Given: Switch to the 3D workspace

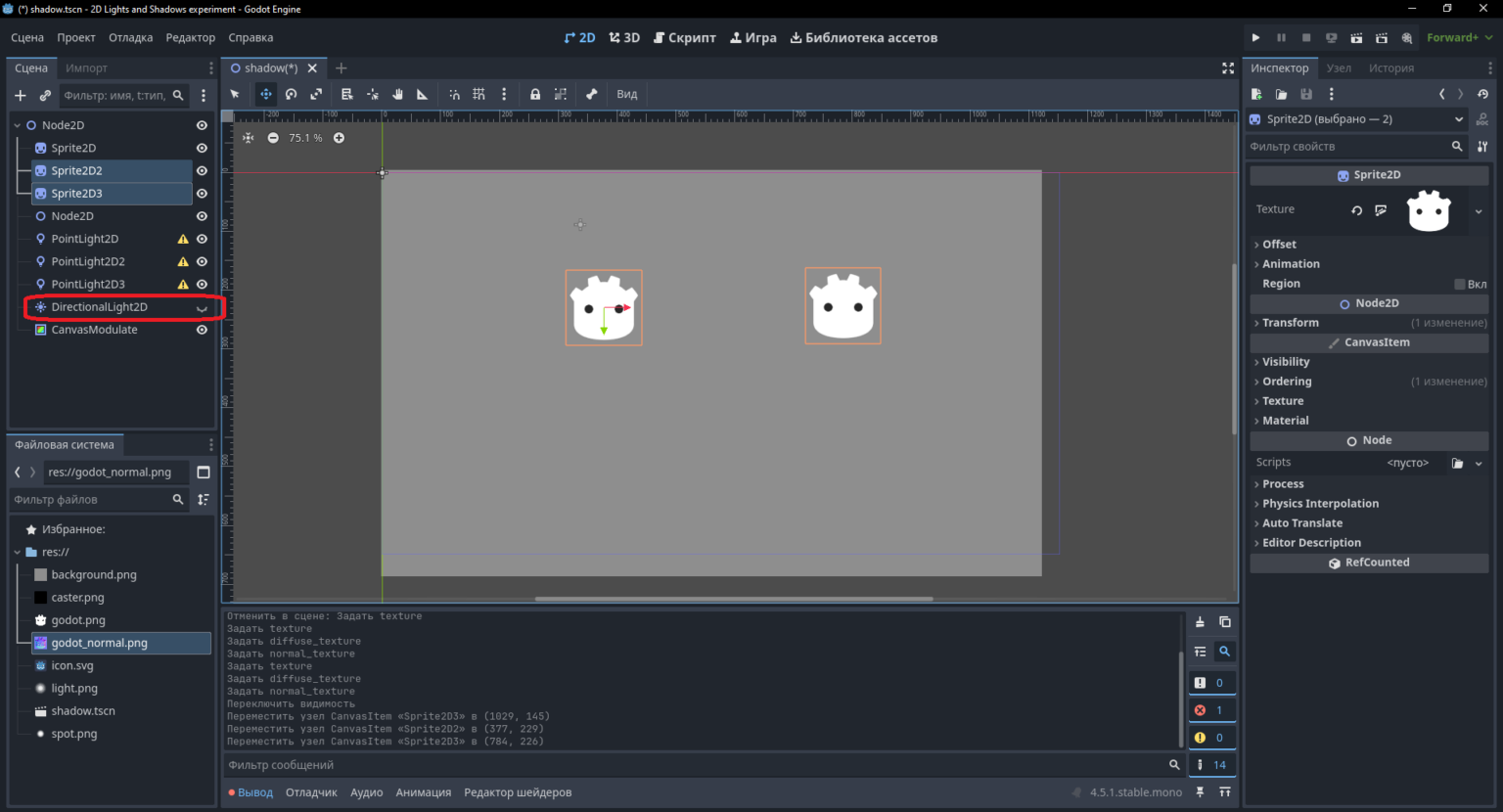Looking at the screenshot, I should (624, 37).
